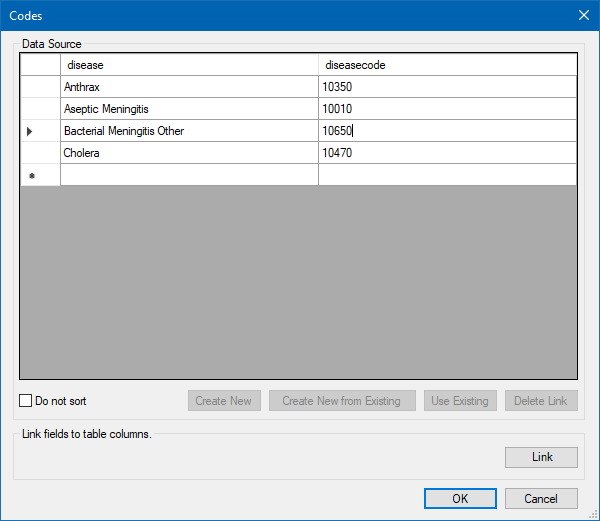Sort by the disease column header
The height and width of the screenshot is (521, 600).
click(x=189, y=65)
